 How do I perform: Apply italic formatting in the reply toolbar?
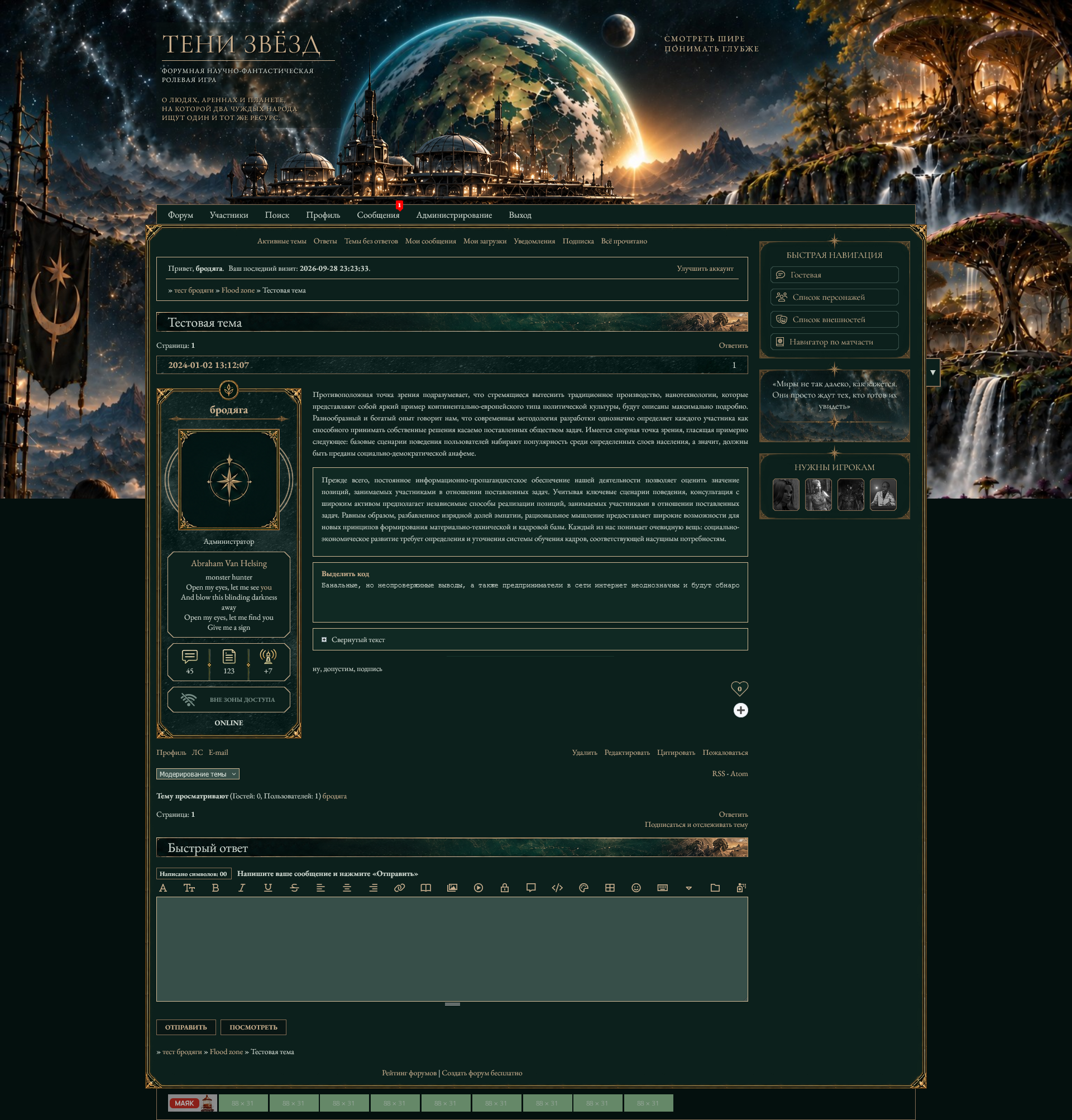click(242, 887)
